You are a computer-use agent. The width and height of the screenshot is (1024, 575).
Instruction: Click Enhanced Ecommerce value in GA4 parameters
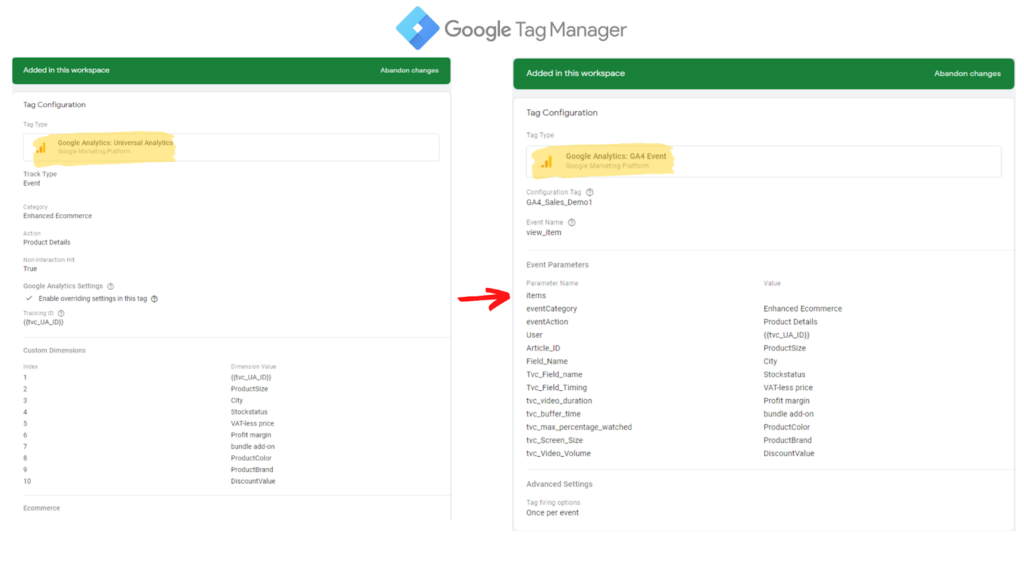803,308
